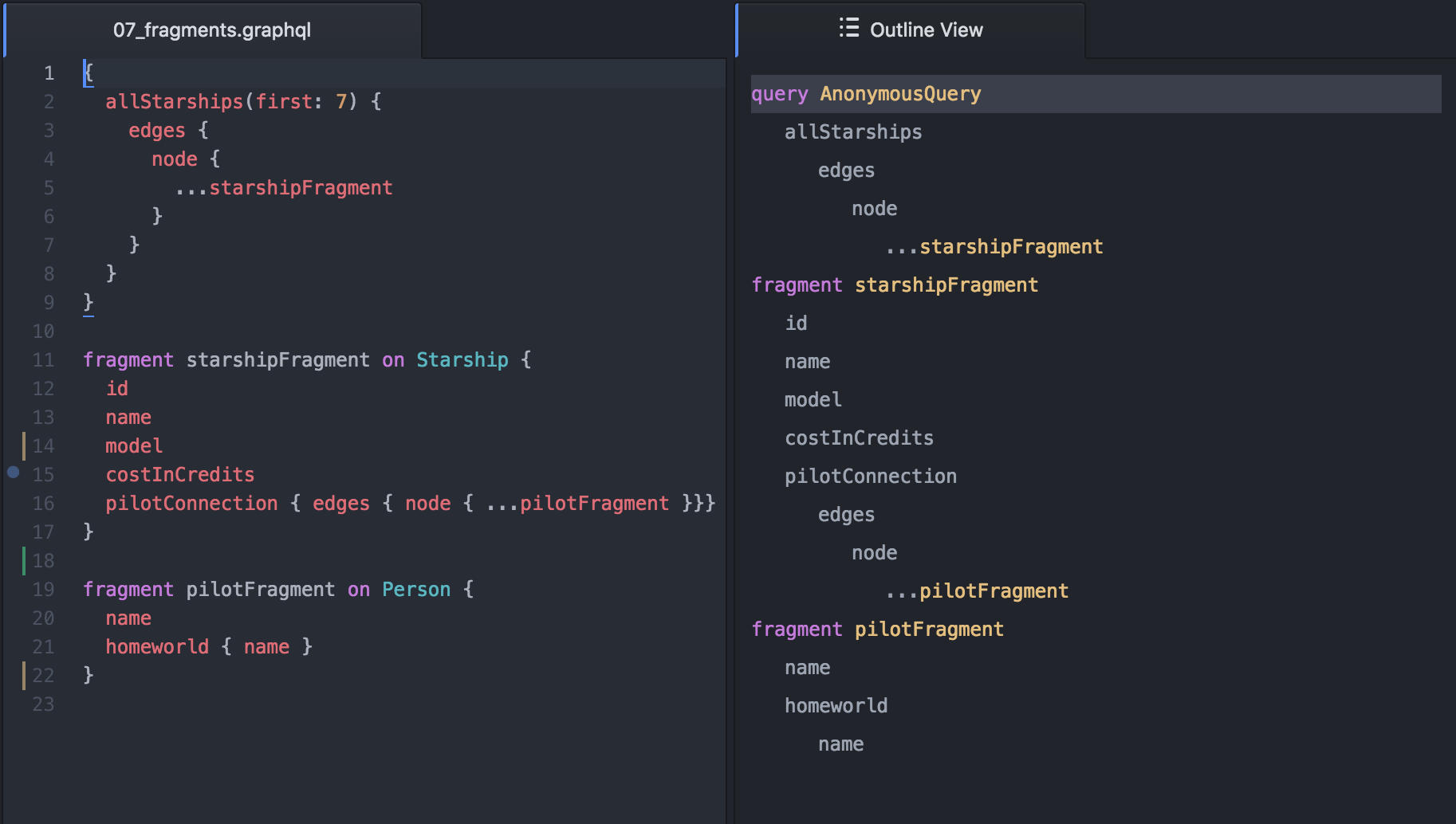Click the breakpoint dot on line 15
Image resolution: width=1456 pixels, height=824 pixels.
coord(14,472)
